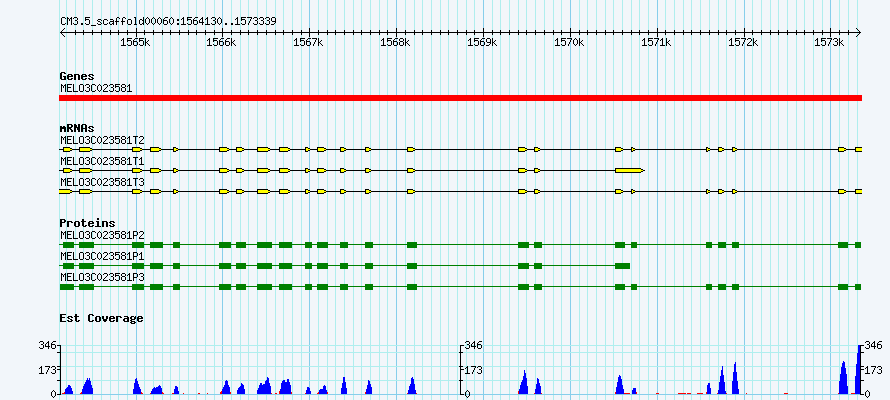Click the 1569k ruler tick label

[483, 43]
